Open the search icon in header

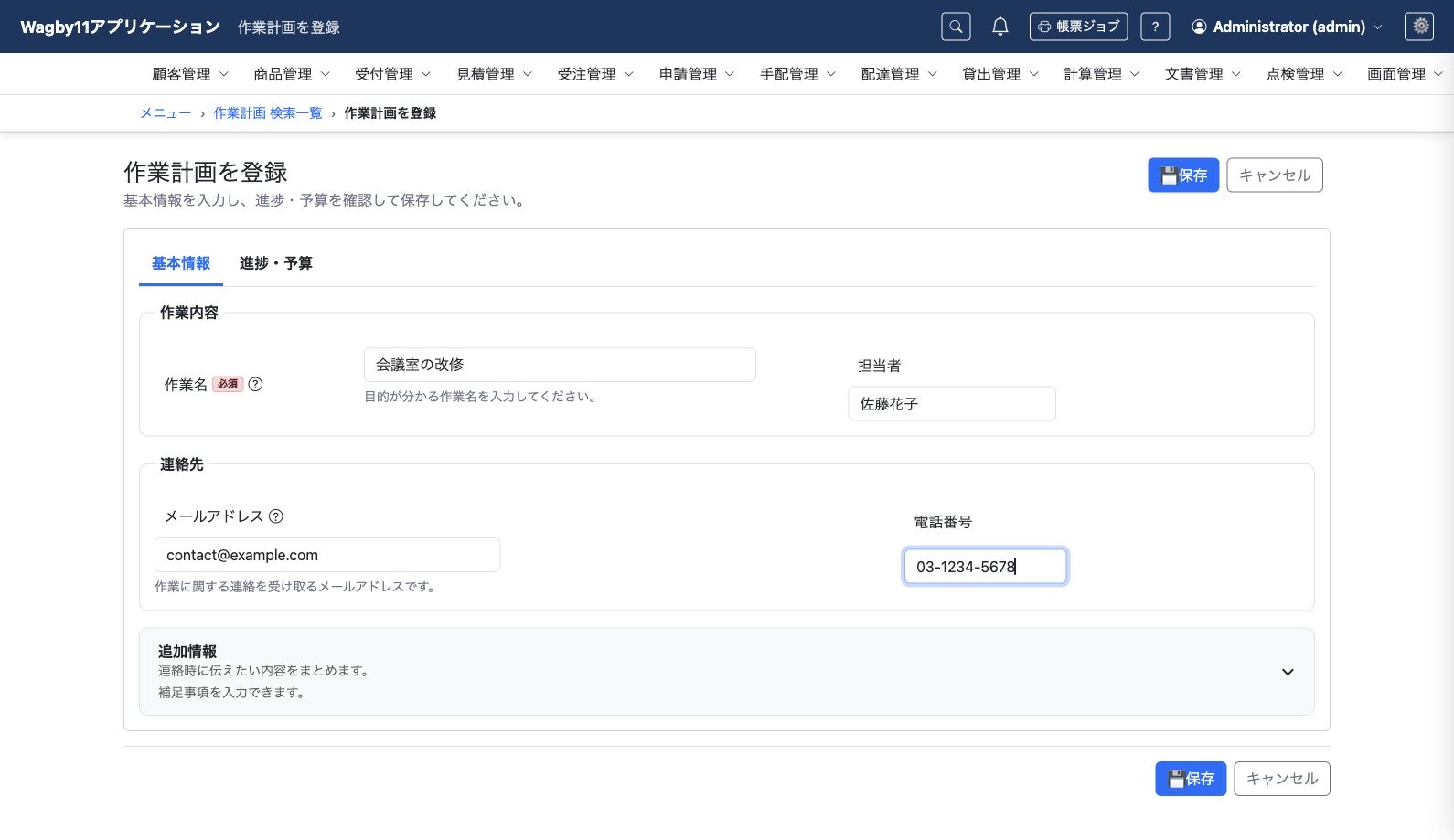click(x=956, y=27)
